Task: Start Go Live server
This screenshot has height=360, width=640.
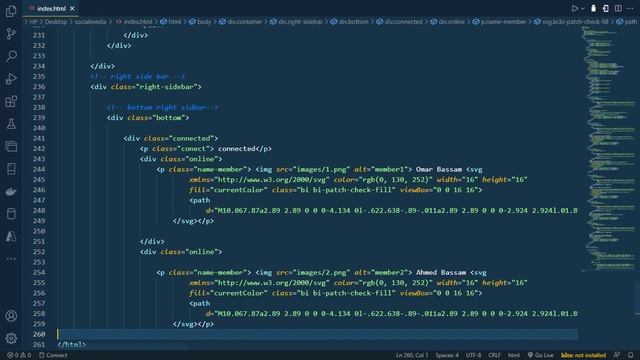Action: [x=540, y=355]
